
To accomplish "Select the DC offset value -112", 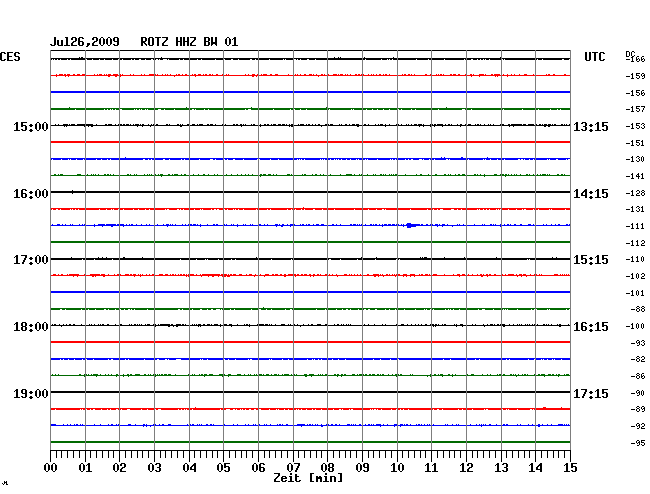I will tap(635, 243).
